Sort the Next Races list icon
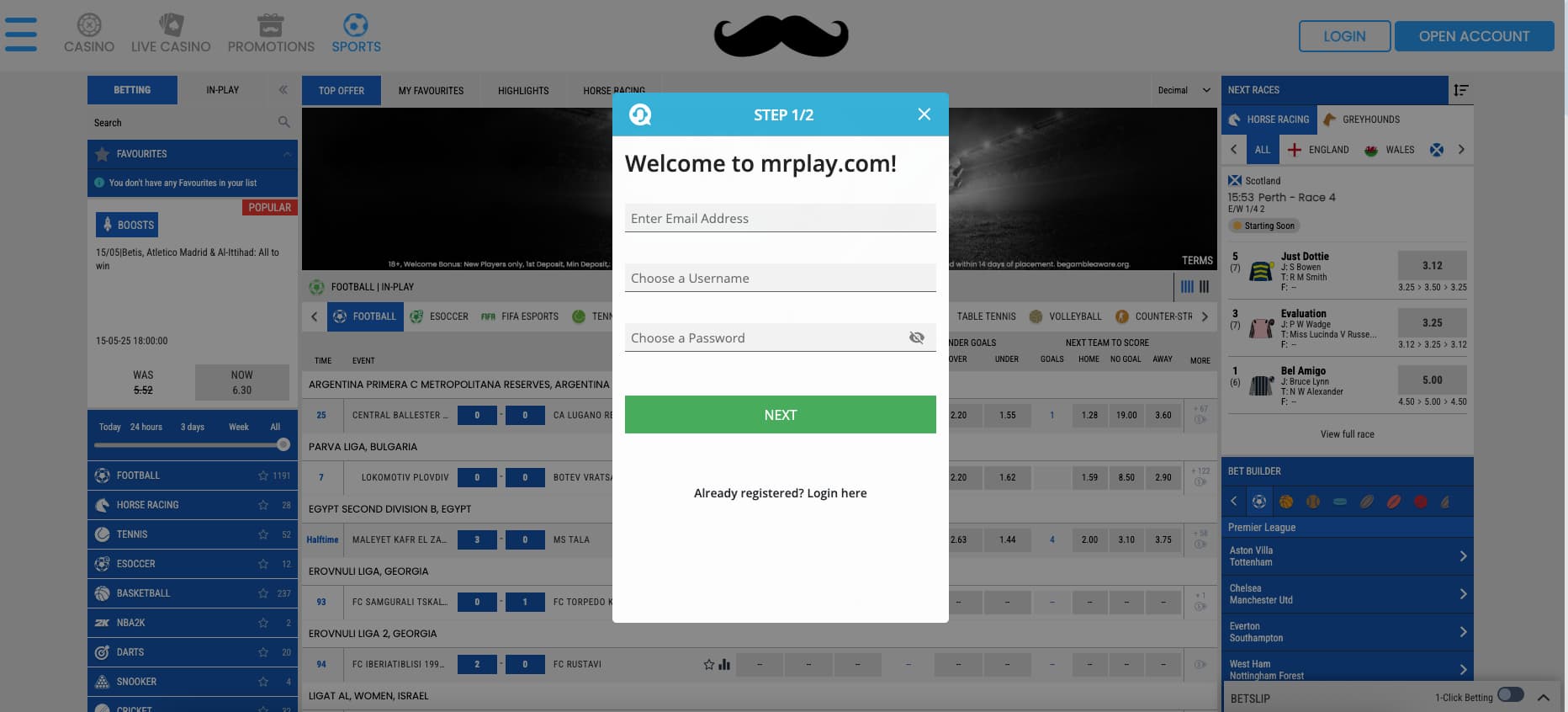The width and height of the screenshot is (1568, 712). point(1461,90)
